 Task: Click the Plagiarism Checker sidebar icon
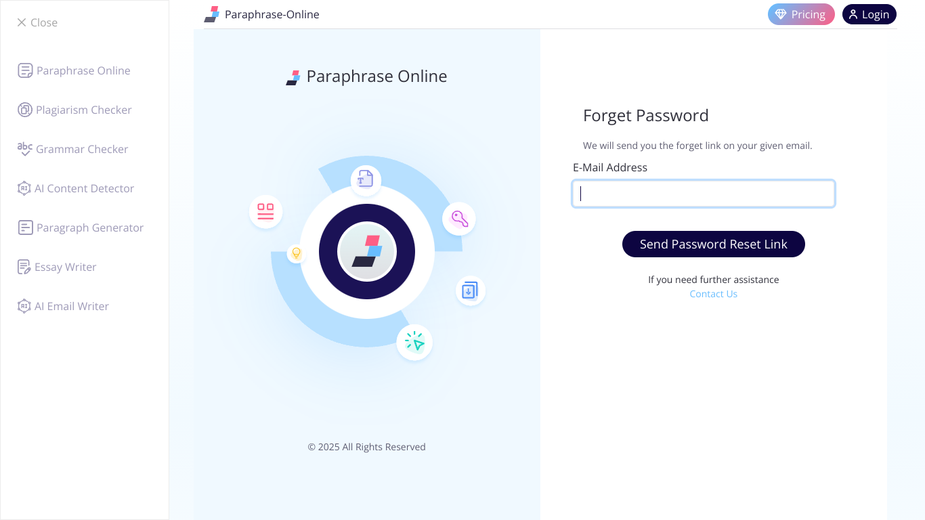click(25, 110)
